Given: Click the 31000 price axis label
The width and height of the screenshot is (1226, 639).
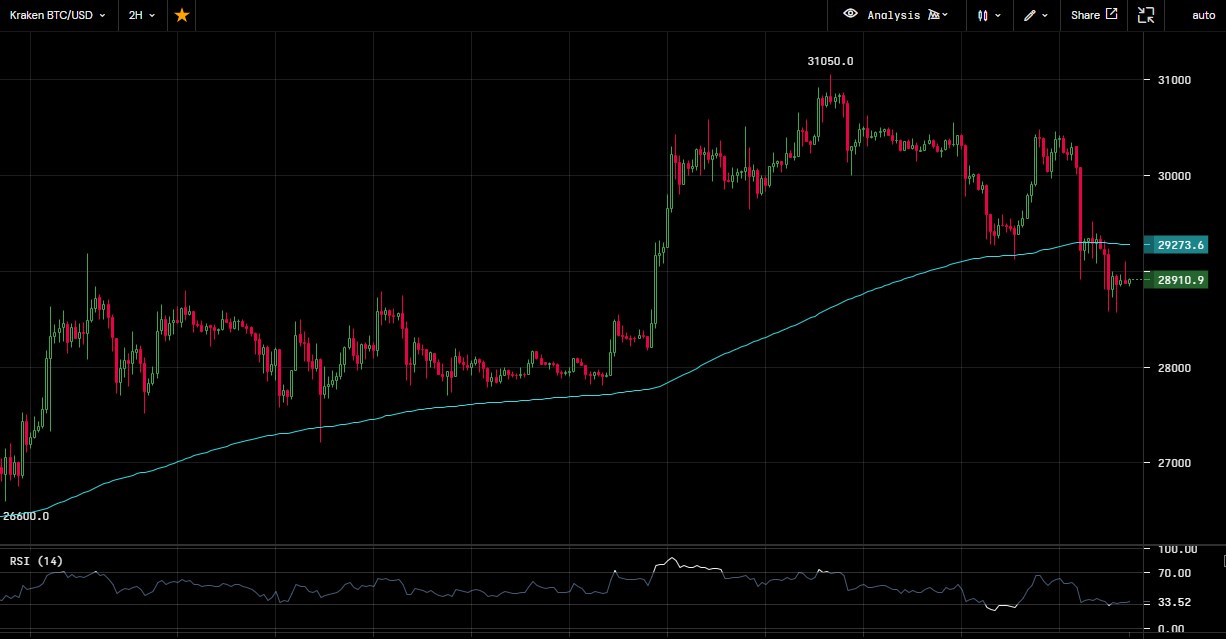Looking at the screenshot, I should pos(1173,80).
